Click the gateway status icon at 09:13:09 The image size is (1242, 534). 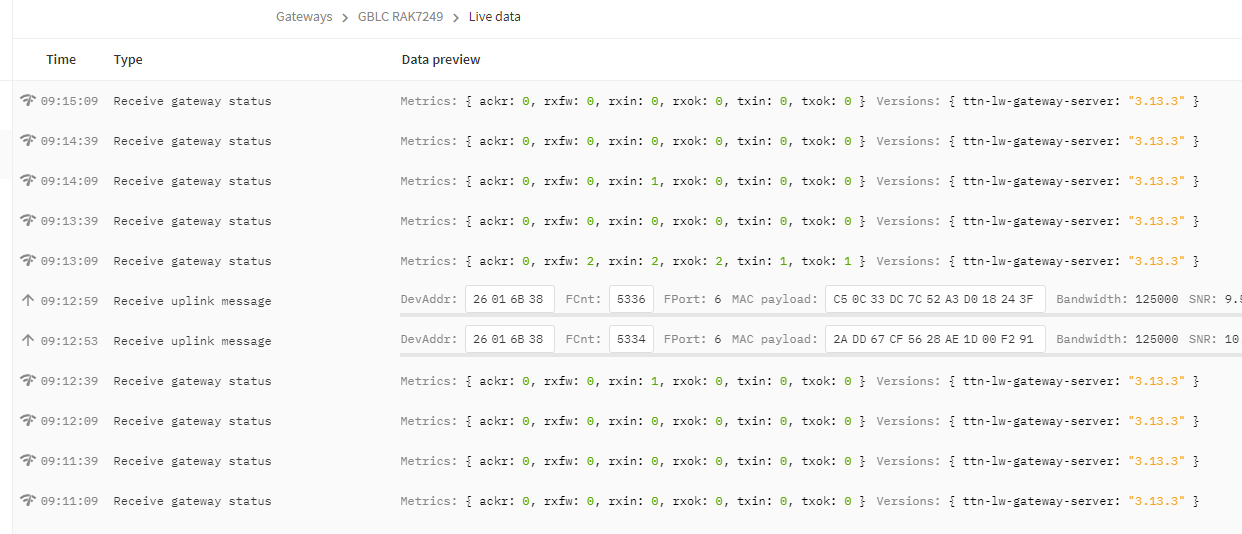[x=28, y=260]
